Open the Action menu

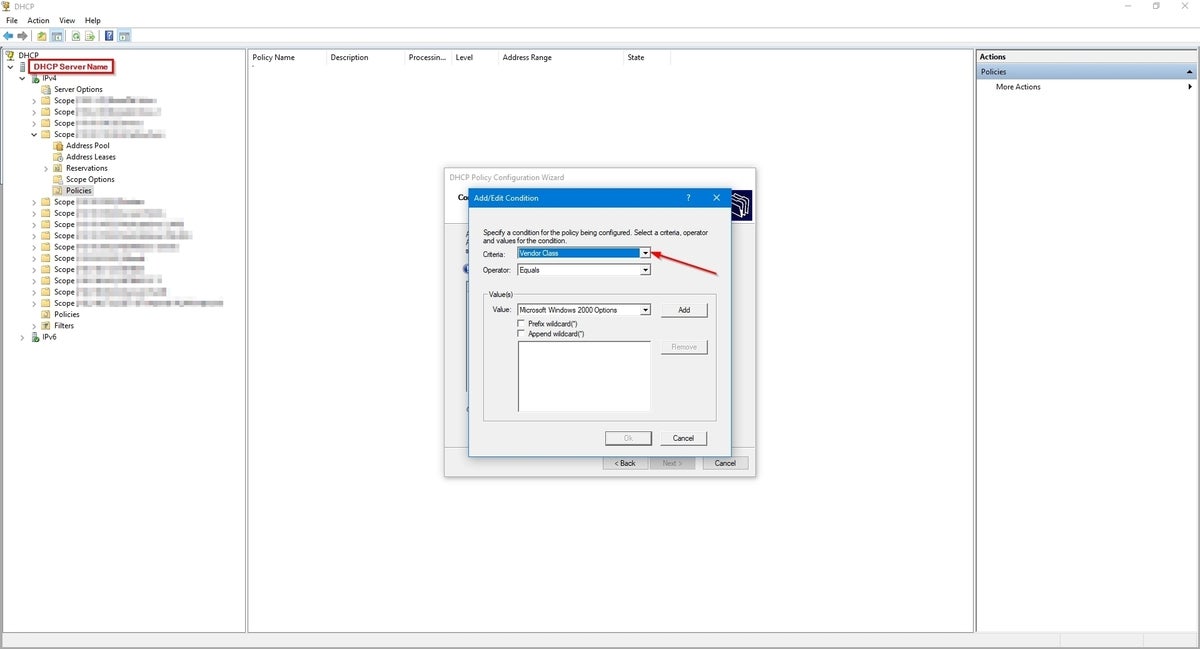tap(38, 20)
